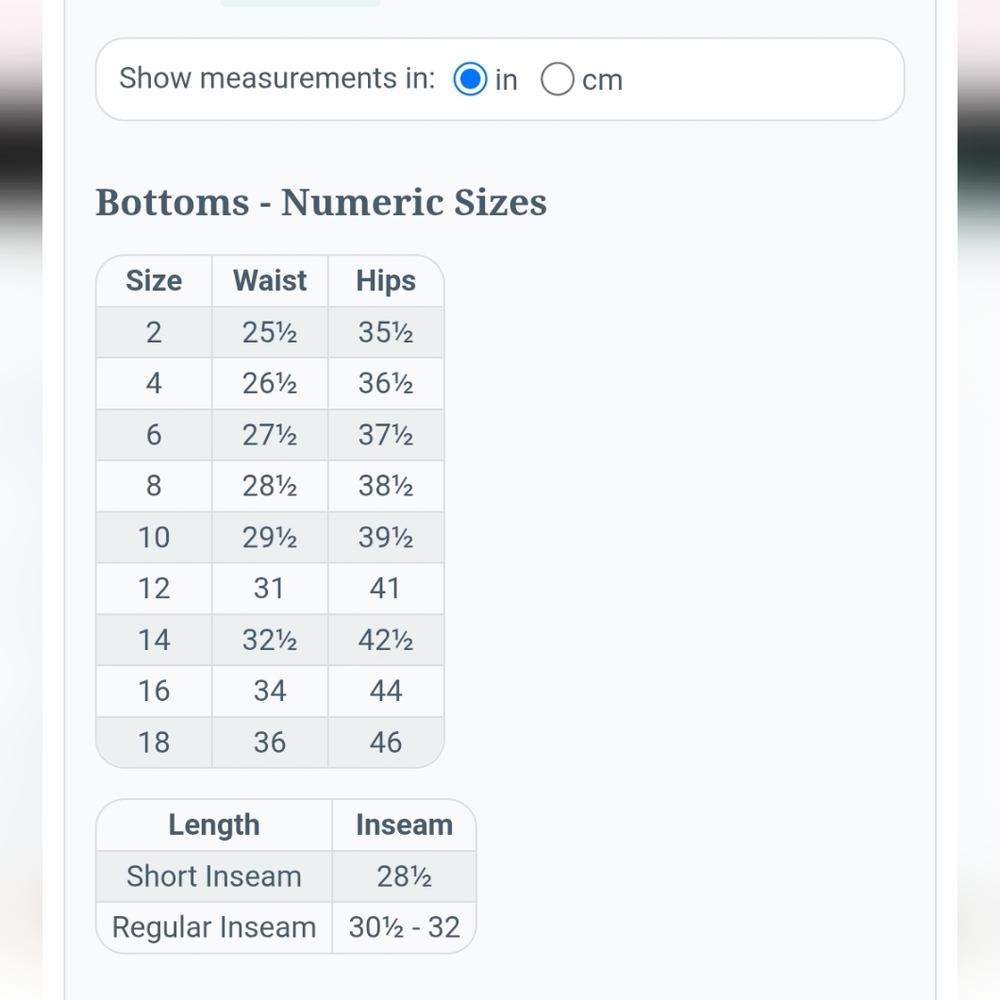Screen dimensions: 1000x1000
Task: Select the size 14 cell
Action: click(154, 640)
